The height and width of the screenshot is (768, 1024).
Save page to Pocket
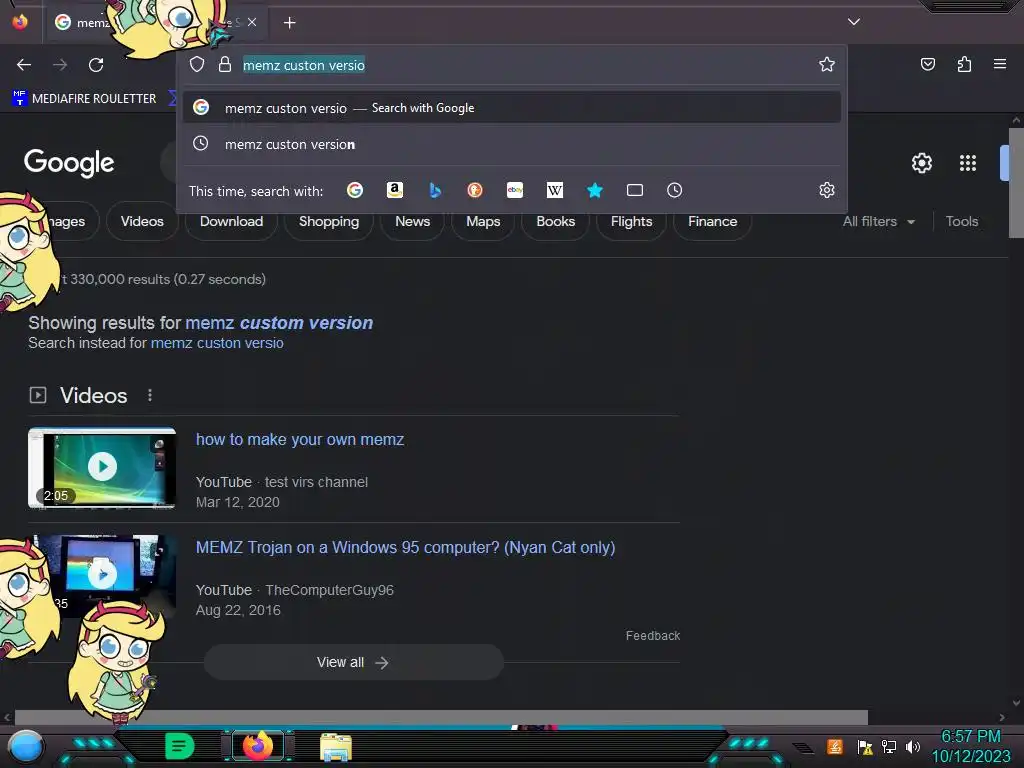[927, 64]
